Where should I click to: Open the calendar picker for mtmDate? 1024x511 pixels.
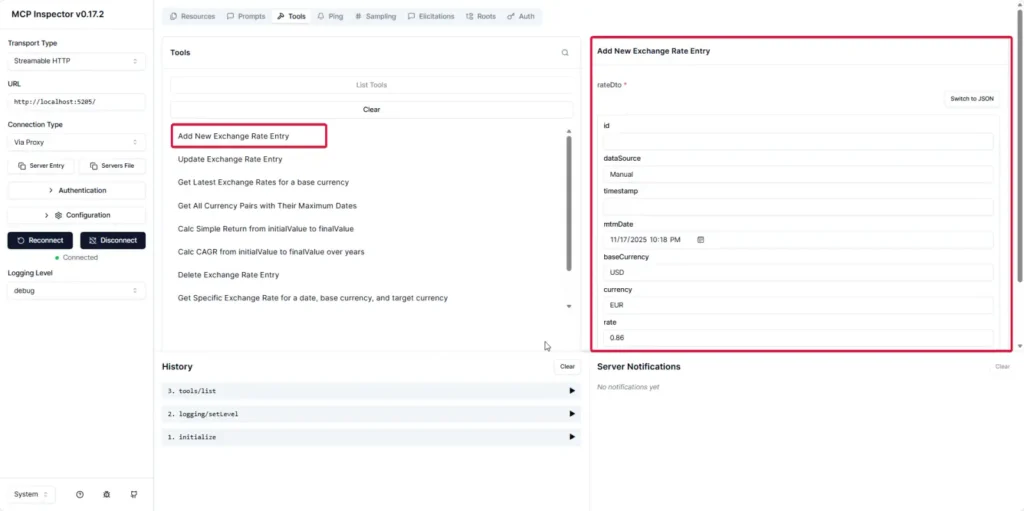click(701, 240)
